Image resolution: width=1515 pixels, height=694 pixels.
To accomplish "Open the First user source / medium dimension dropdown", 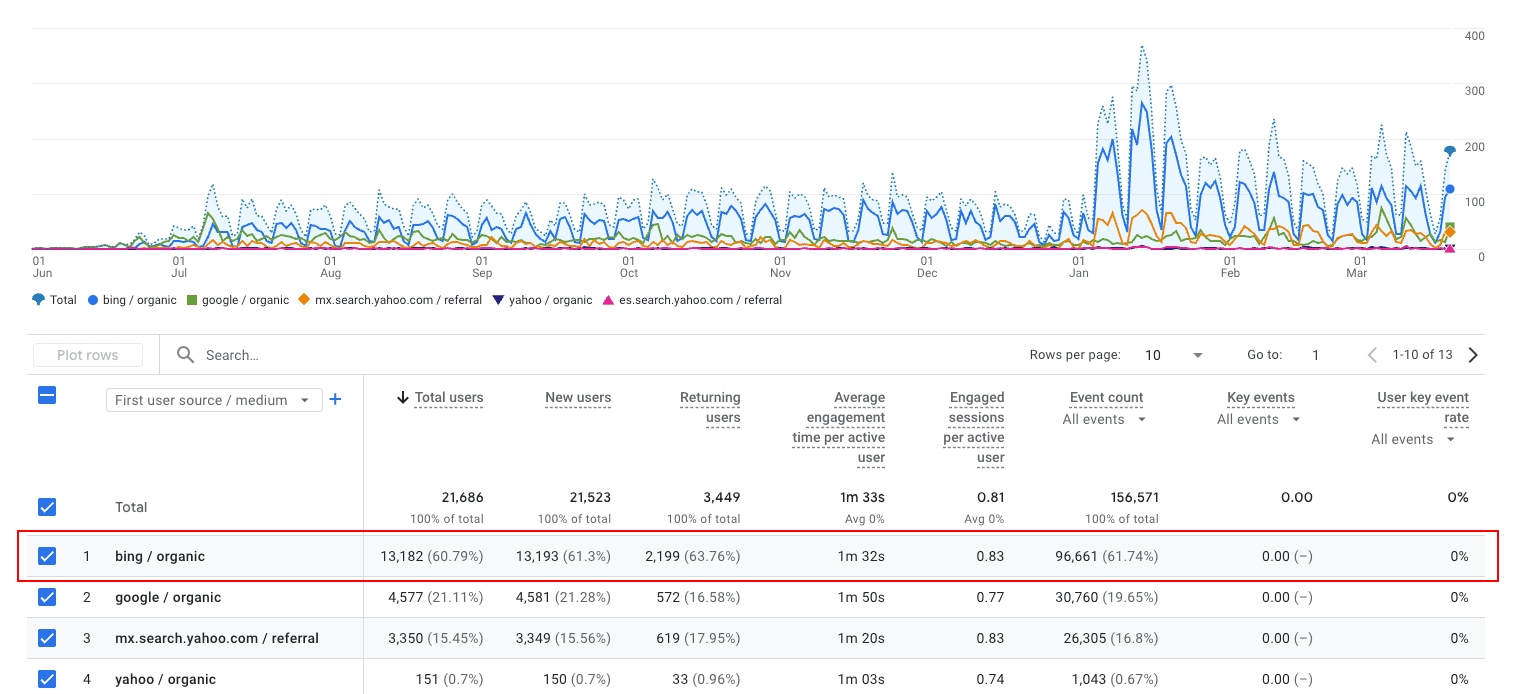I will pos(213,399).
